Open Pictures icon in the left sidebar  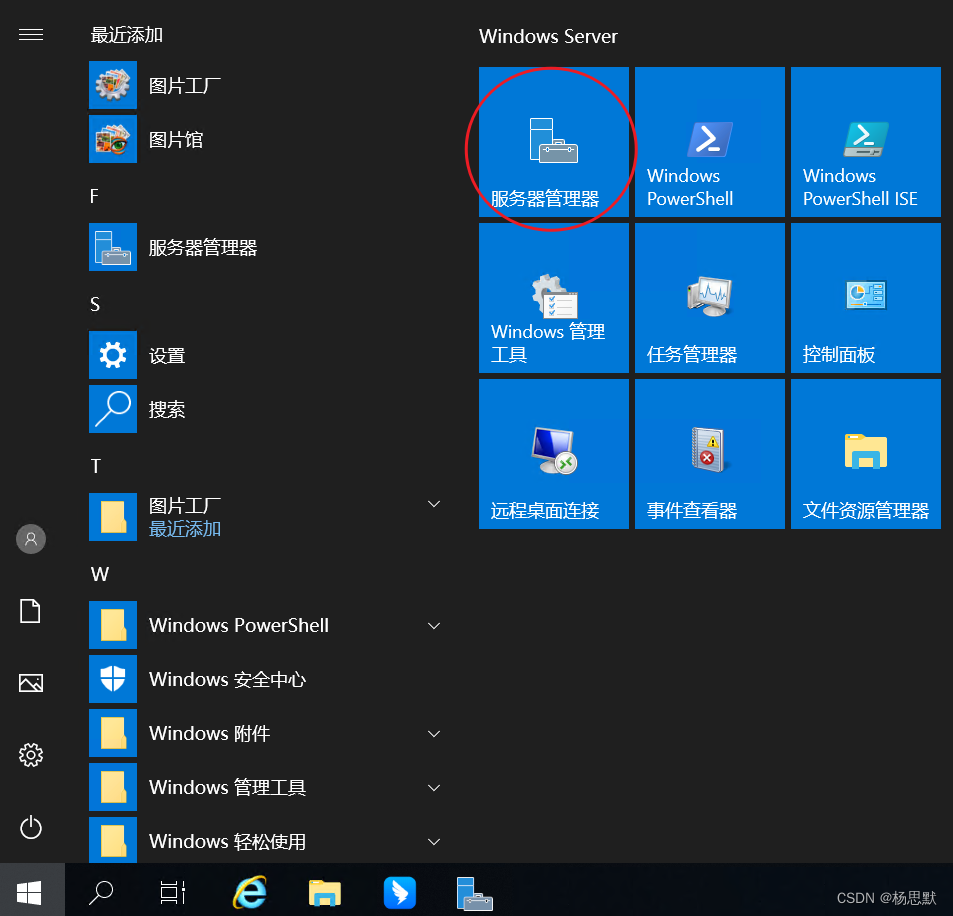31,683
